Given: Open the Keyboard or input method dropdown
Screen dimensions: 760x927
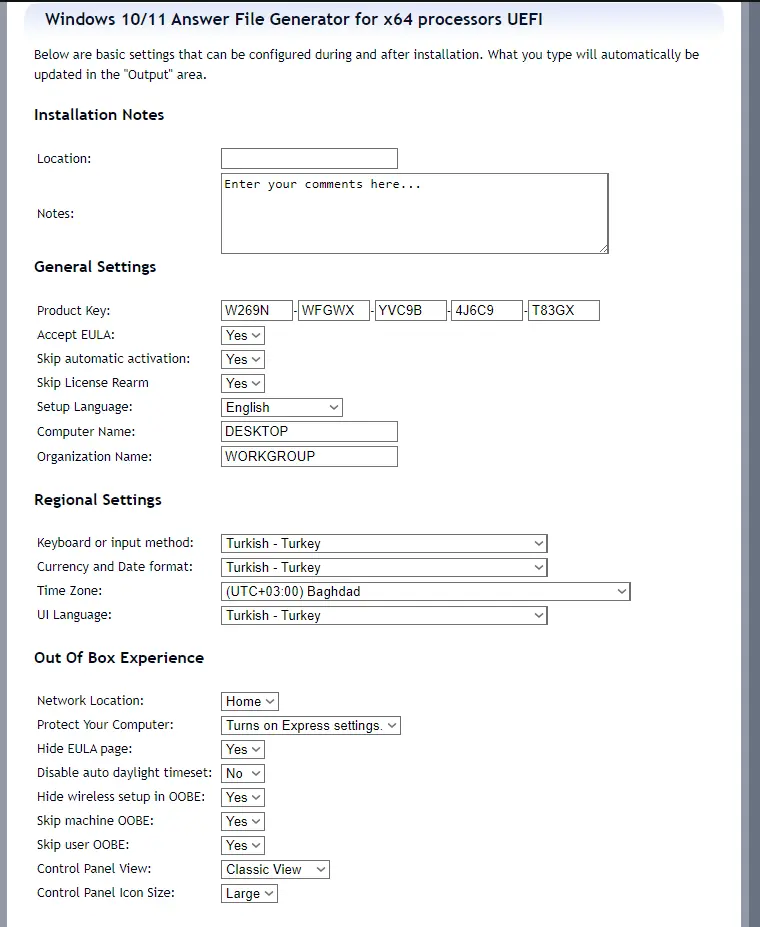Looking at the screenshot, I should [x=384, y=543].
